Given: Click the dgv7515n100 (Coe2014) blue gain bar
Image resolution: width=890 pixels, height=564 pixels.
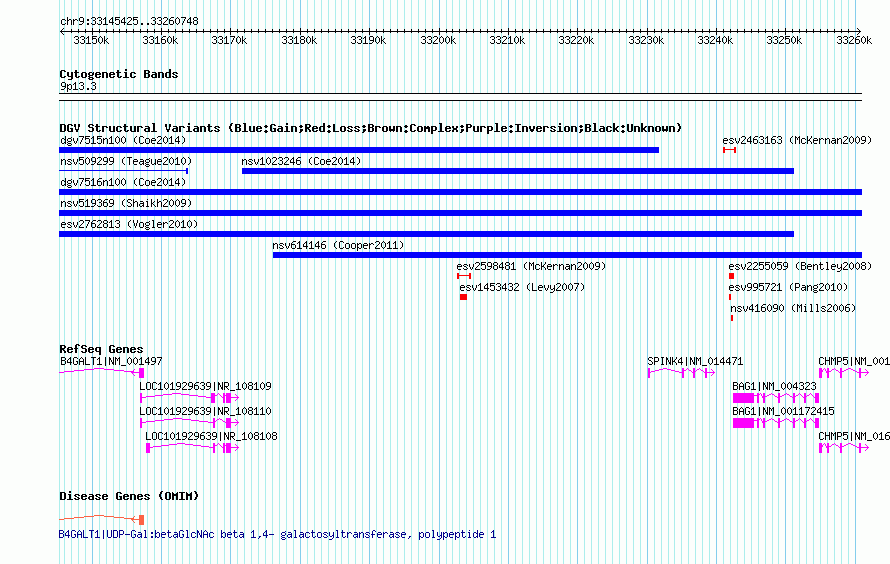Looking at the screenshot, I should [x=359, y=150].
